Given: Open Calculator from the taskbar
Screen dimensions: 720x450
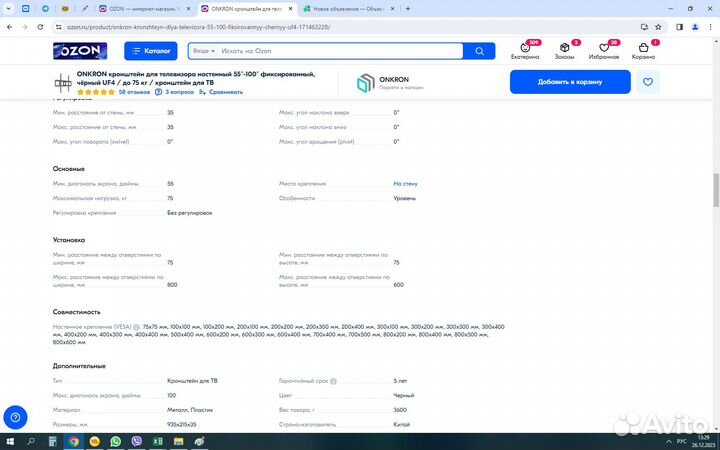Looking at the screenshot, I should click(x=53, y=442).
